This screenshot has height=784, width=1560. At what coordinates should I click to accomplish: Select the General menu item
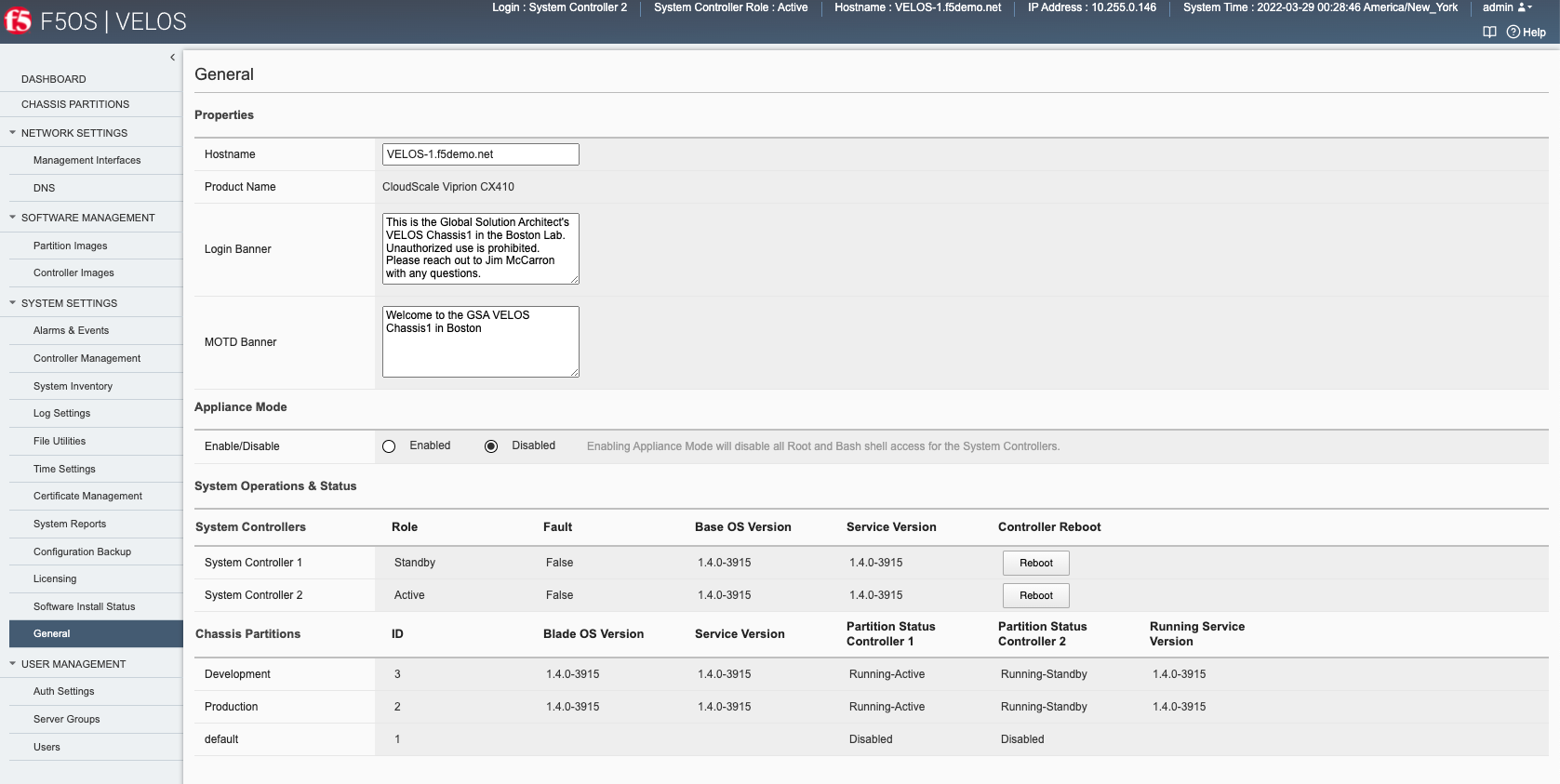click(96, 633)
